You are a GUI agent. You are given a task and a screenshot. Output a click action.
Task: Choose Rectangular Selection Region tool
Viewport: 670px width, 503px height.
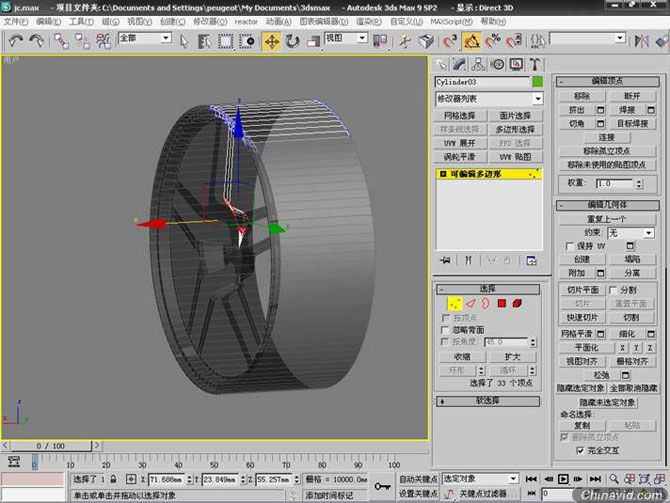click(x=226, y=41)
